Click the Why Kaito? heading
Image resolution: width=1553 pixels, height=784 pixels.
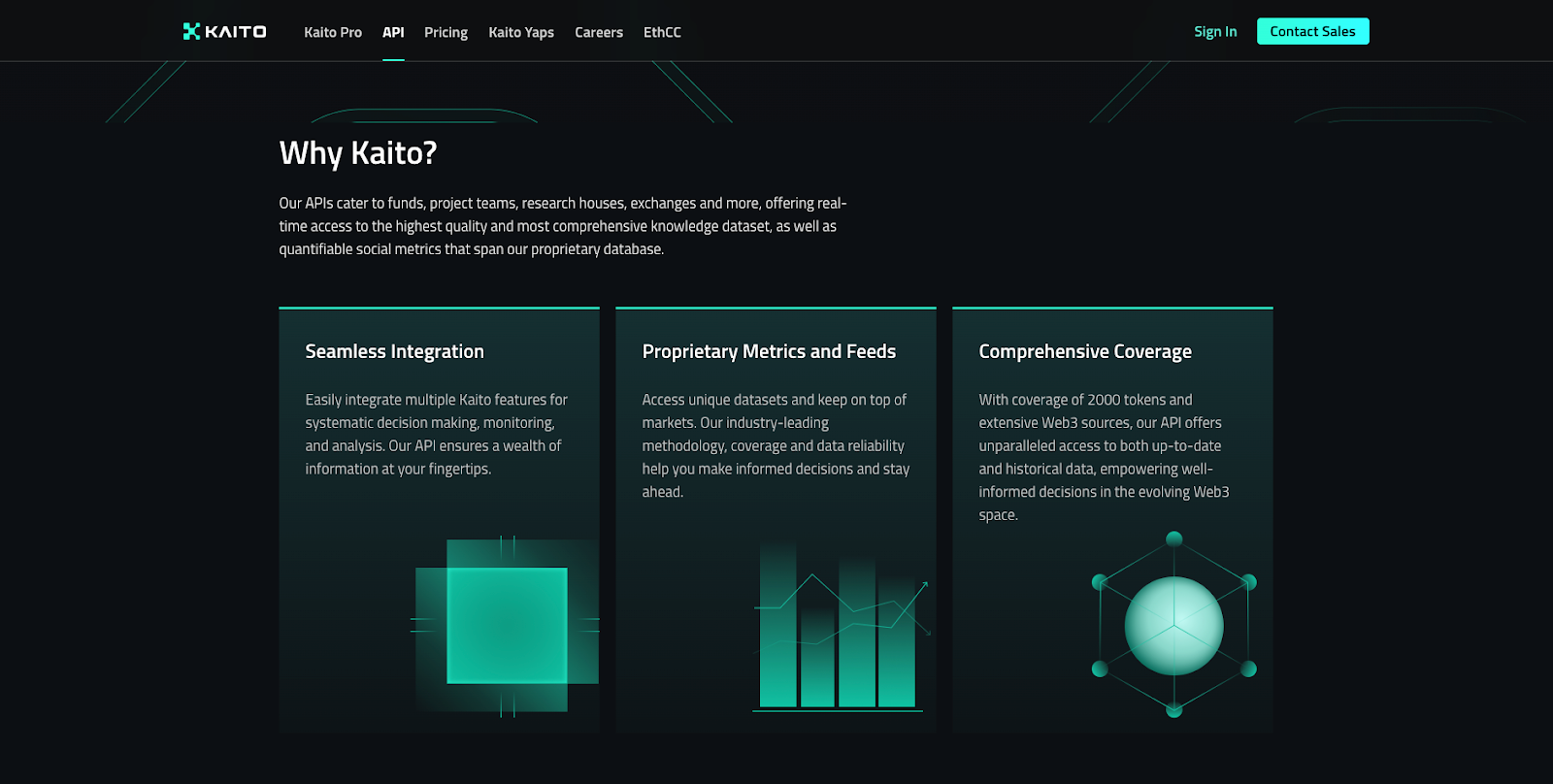point(358,153)
